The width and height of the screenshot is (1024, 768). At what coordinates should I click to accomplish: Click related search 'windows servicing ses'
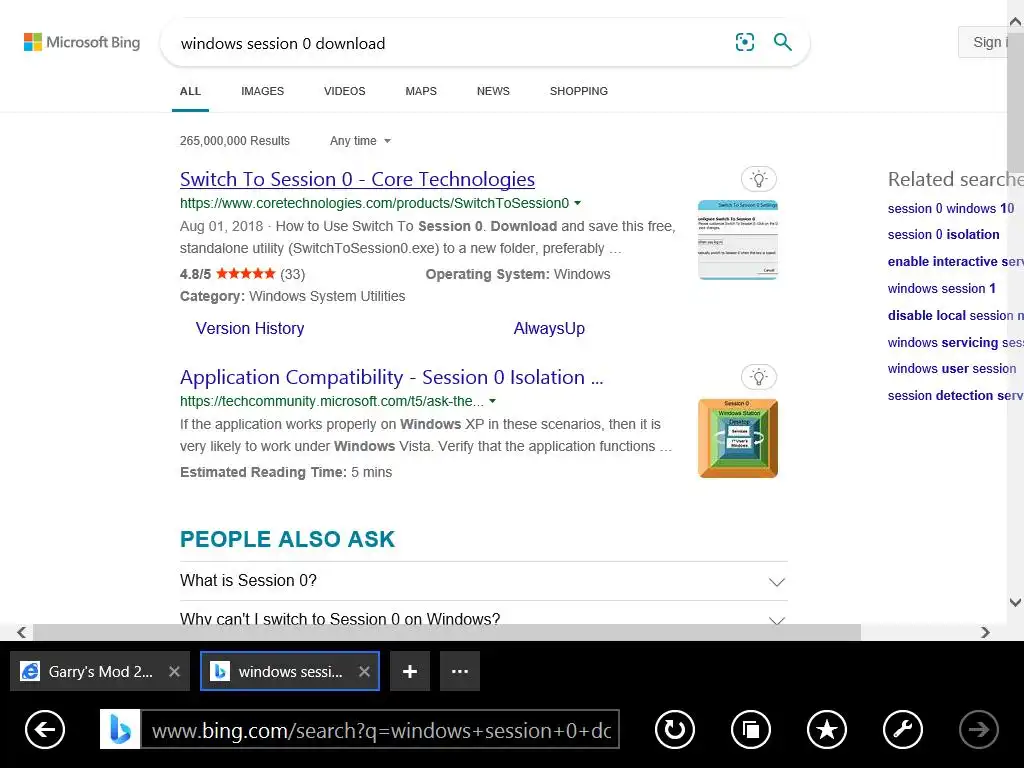(955, 342)
